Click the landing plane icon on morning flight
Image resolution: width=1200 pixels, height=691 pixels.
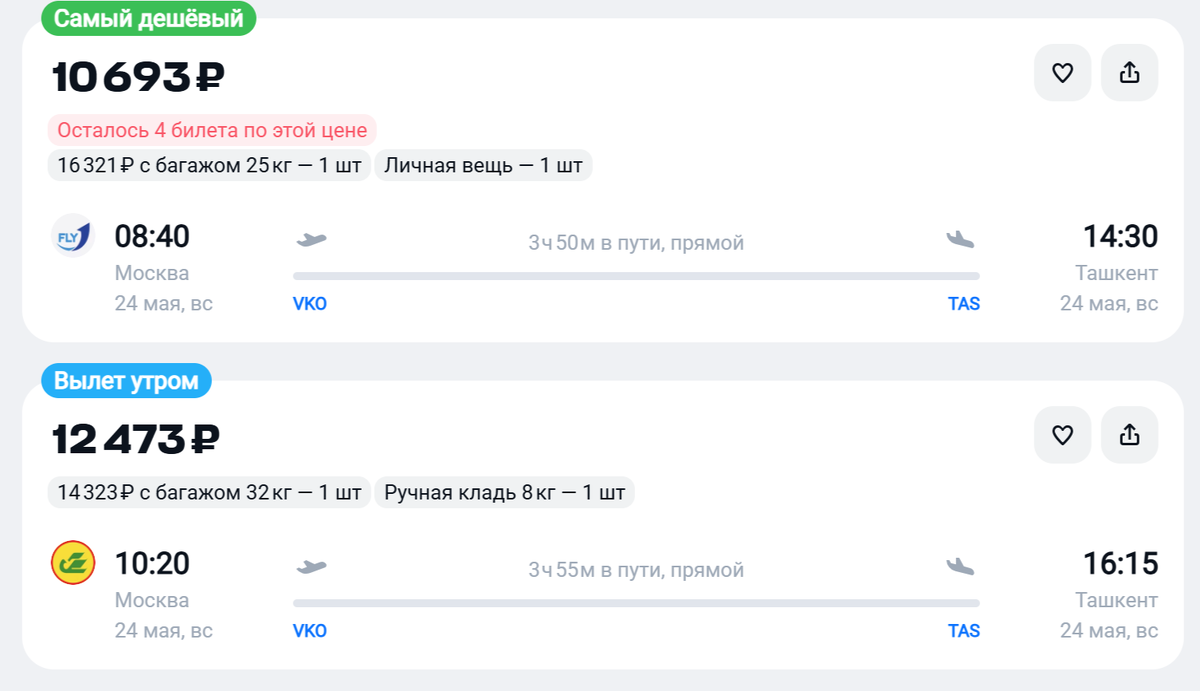click(960, 566)
